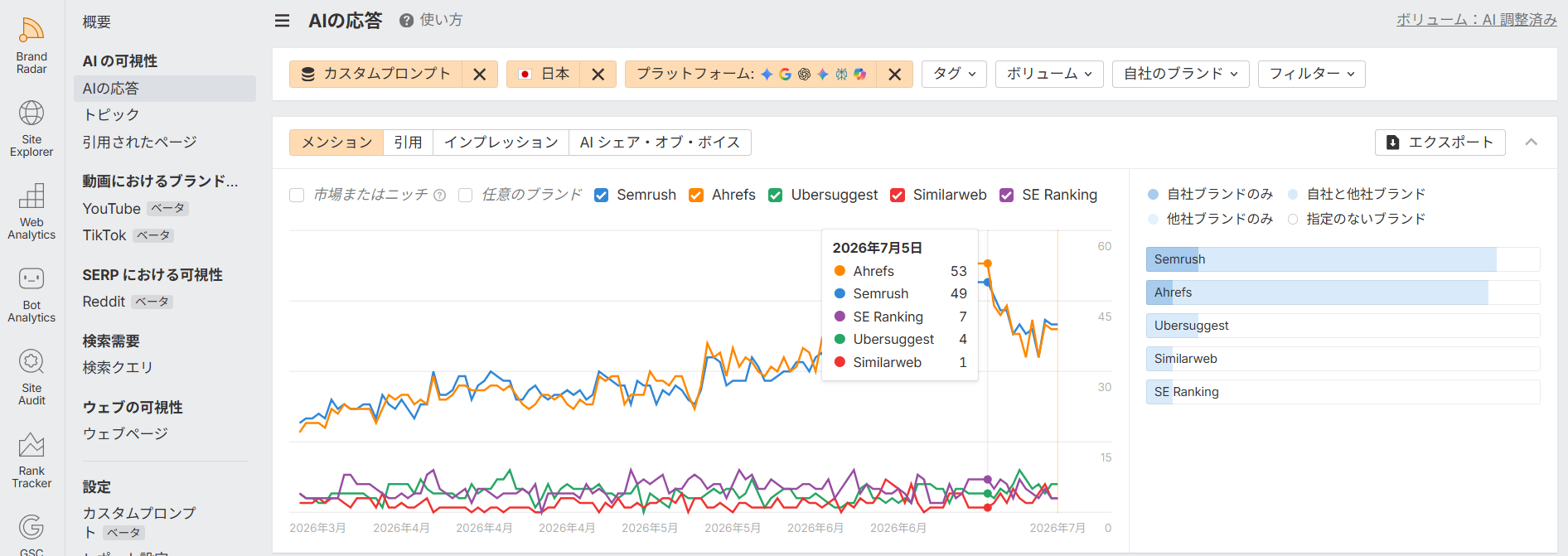This screenshot has height=556, width=1568.
Task: Remove the 日本 country filter
Action: click(x=598, y=75)
